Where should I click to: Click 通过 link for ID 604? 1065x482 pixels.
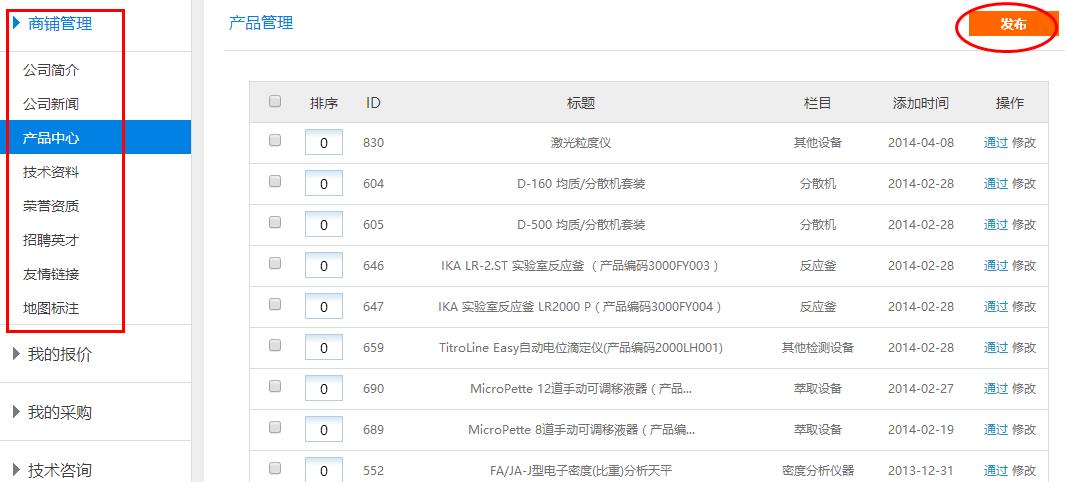point(996,183)
